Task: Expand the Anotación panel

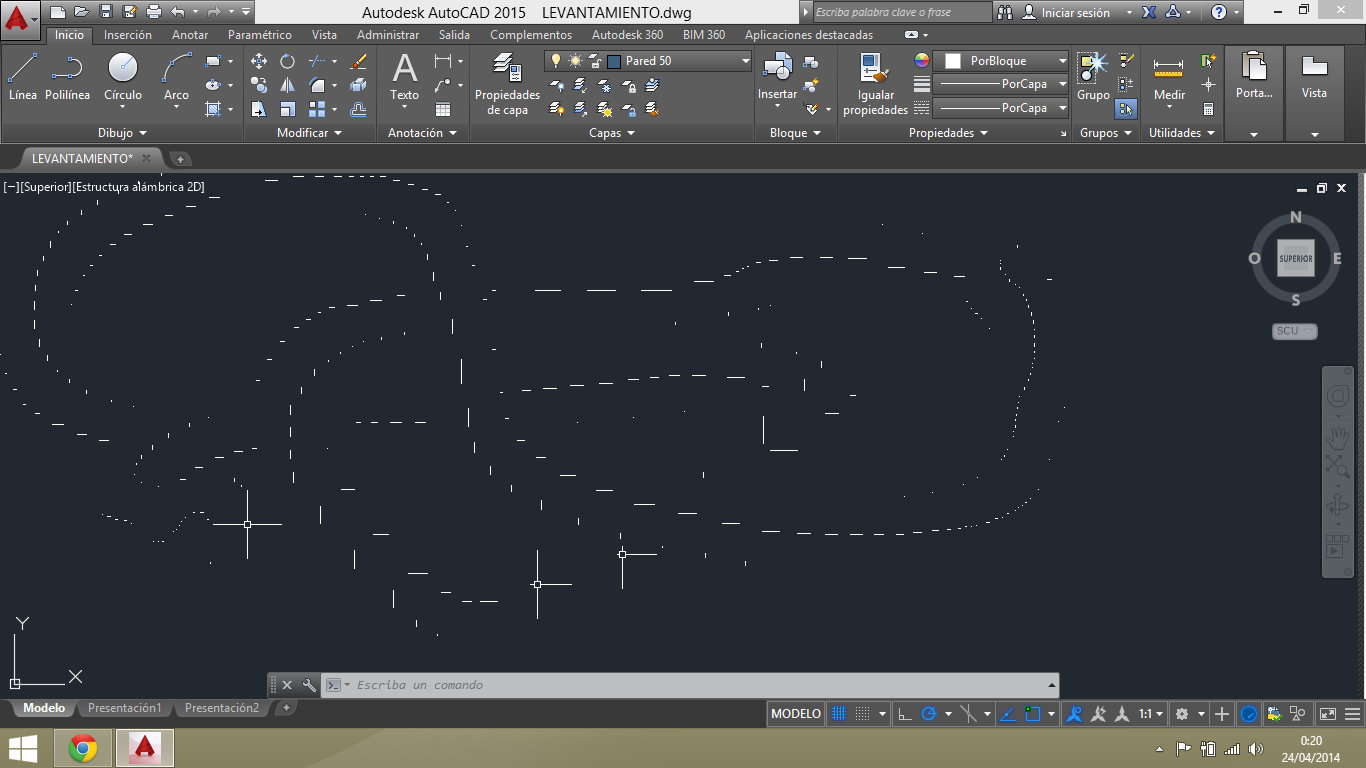Action: [x=422, y=133]
